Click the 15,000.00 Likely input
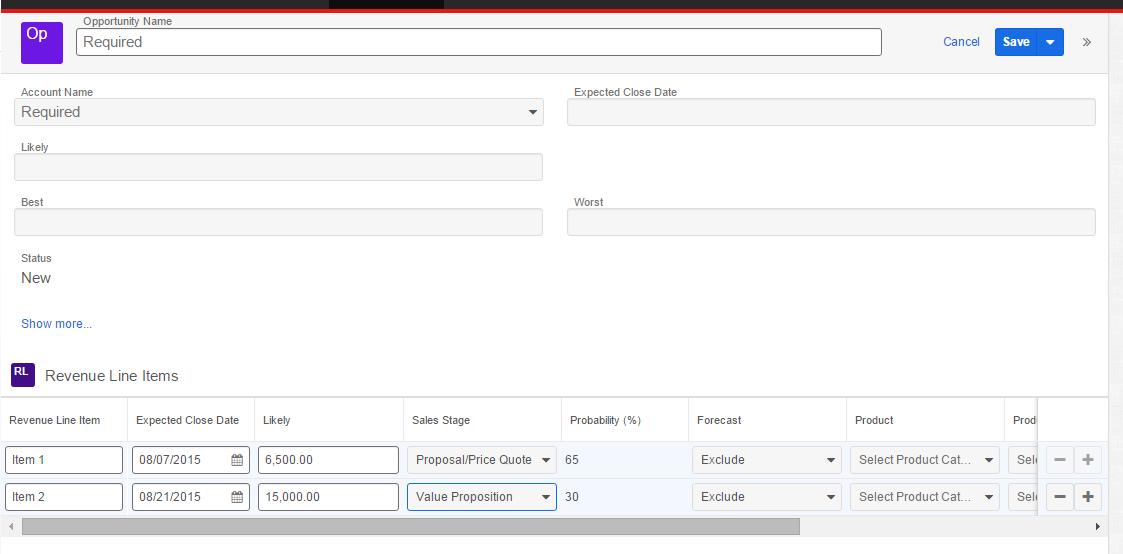 (328, 497)
